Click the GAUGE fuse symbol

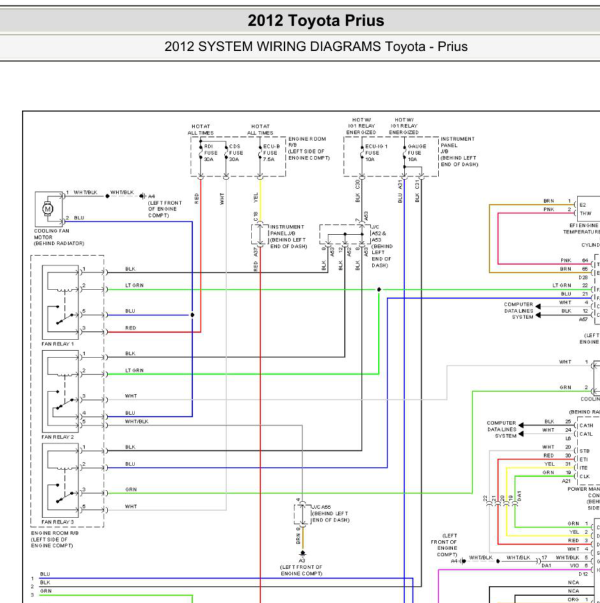[x=404, y=154]
